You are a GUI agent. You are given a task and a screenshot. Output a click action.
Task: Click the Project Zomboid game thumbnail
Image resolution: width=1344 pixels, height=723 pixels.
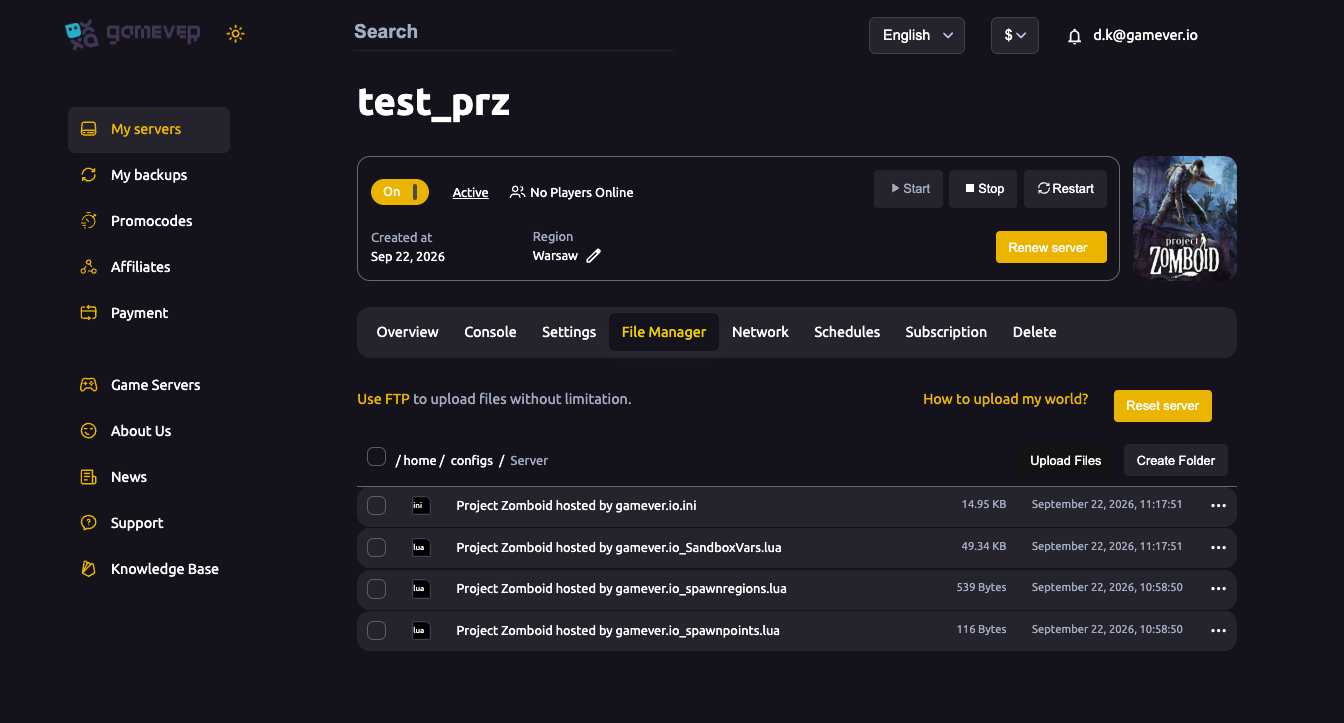pyautogui.click(x=1185, y=218)
